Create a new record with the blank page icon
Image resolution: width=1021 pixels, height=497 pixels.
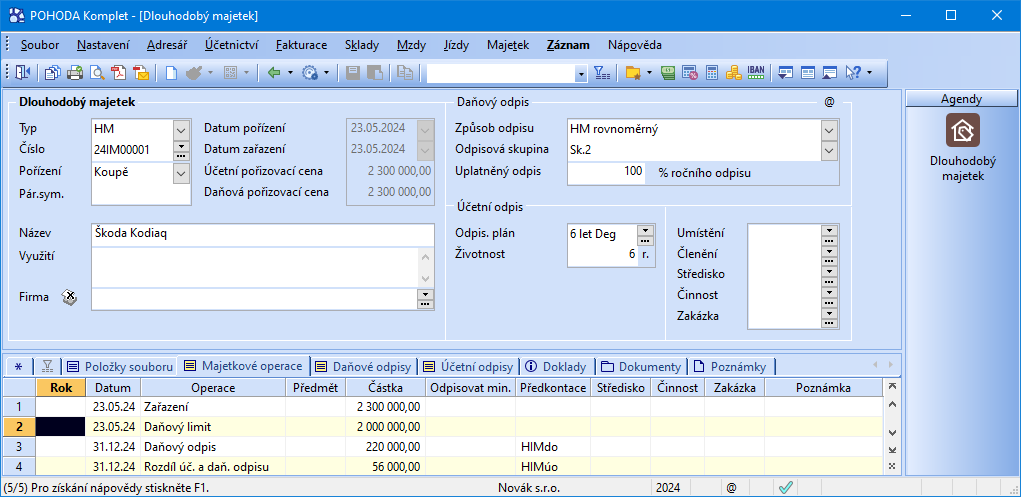click(x=171, y=74)
